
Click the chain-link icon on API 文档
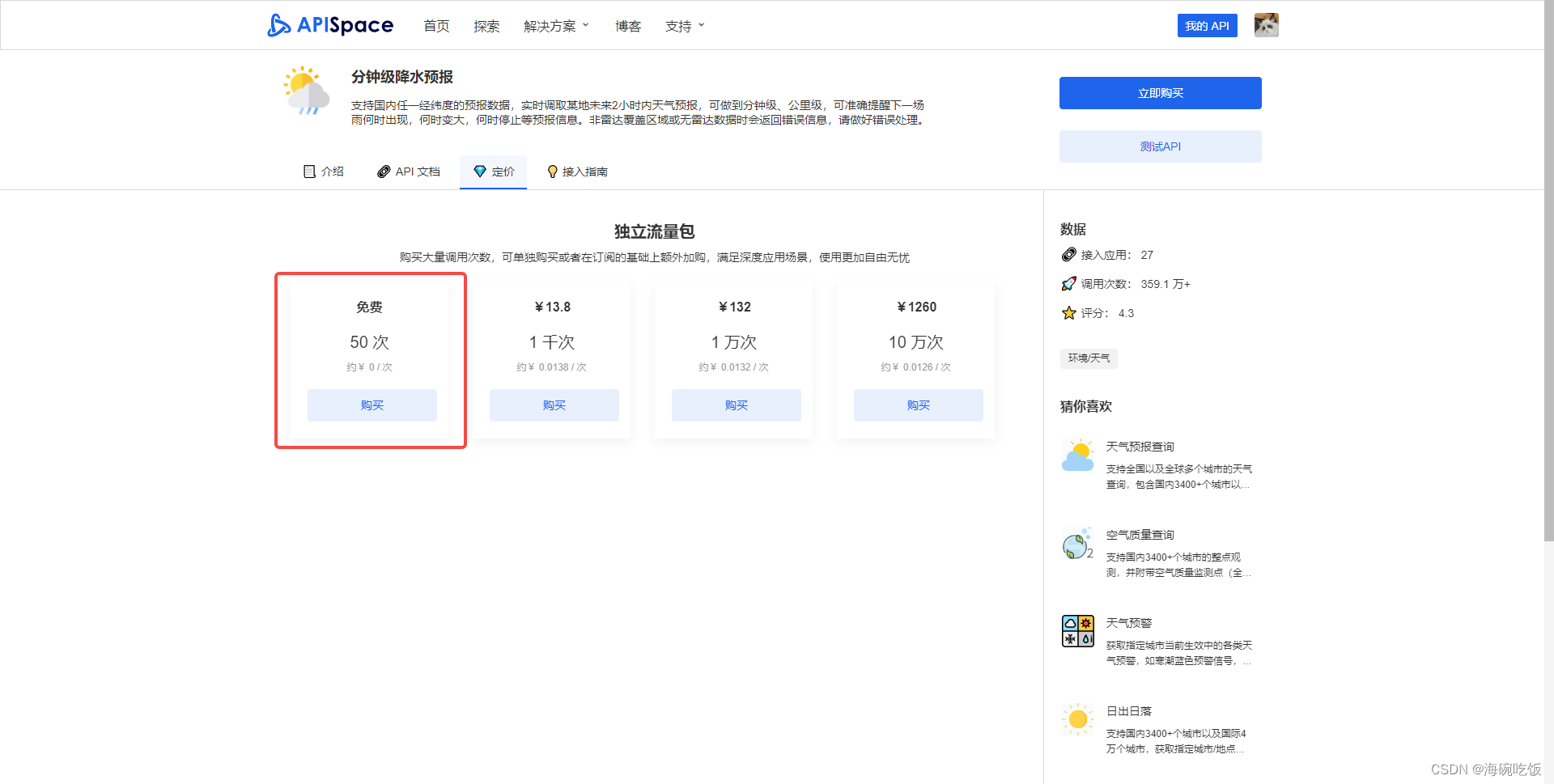coord(384,172)
